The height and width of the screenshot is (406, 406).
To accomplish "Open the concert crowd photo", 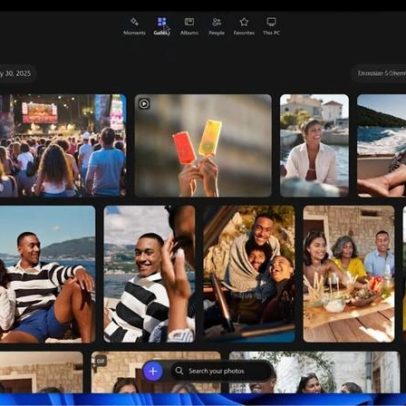I will 63,146.
